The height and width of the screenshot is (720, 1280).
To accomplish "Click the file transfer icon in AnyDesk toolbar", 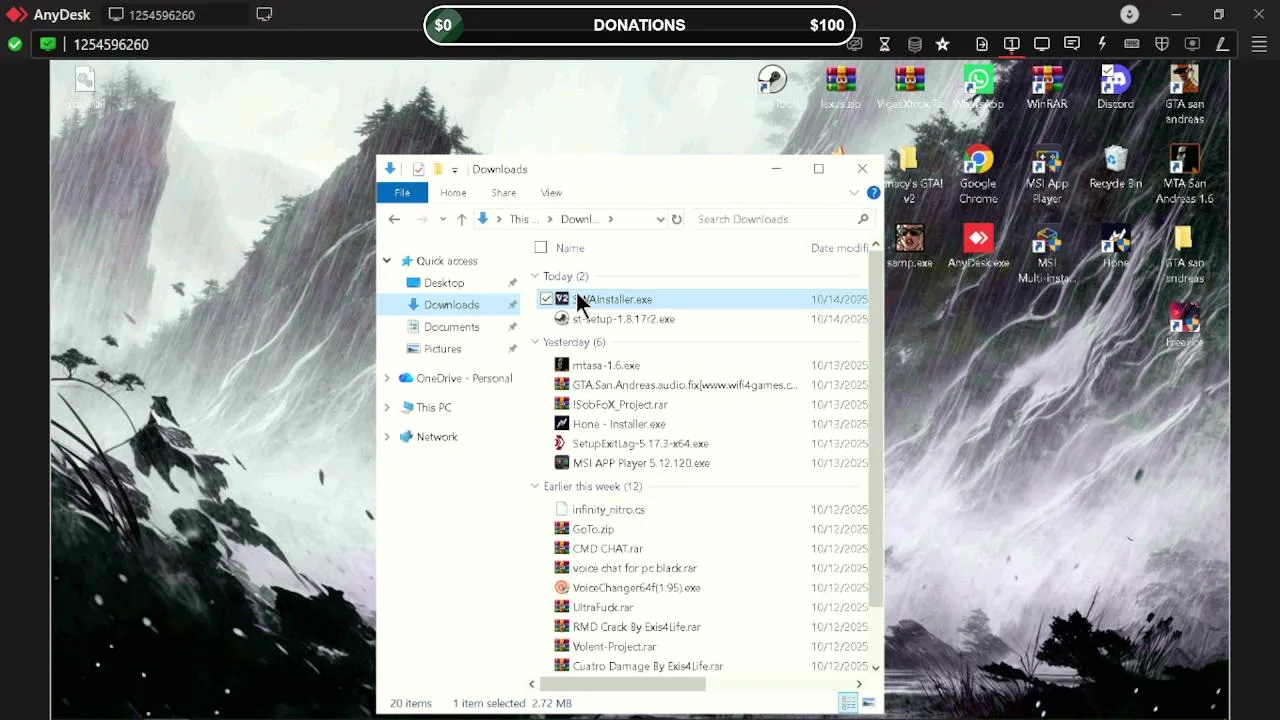I will [x=982, y=44].
